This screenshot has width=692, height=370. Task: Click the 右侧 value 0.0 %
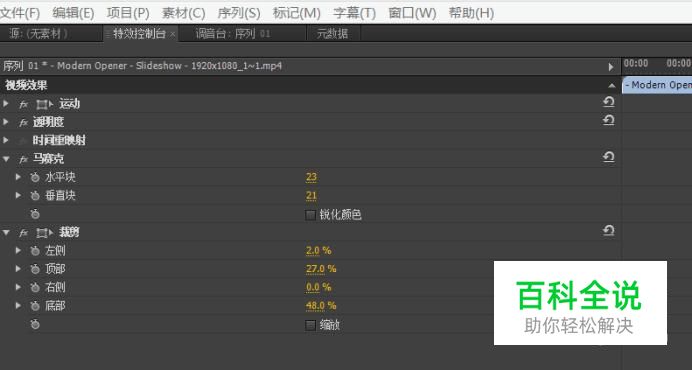[318, 287]
